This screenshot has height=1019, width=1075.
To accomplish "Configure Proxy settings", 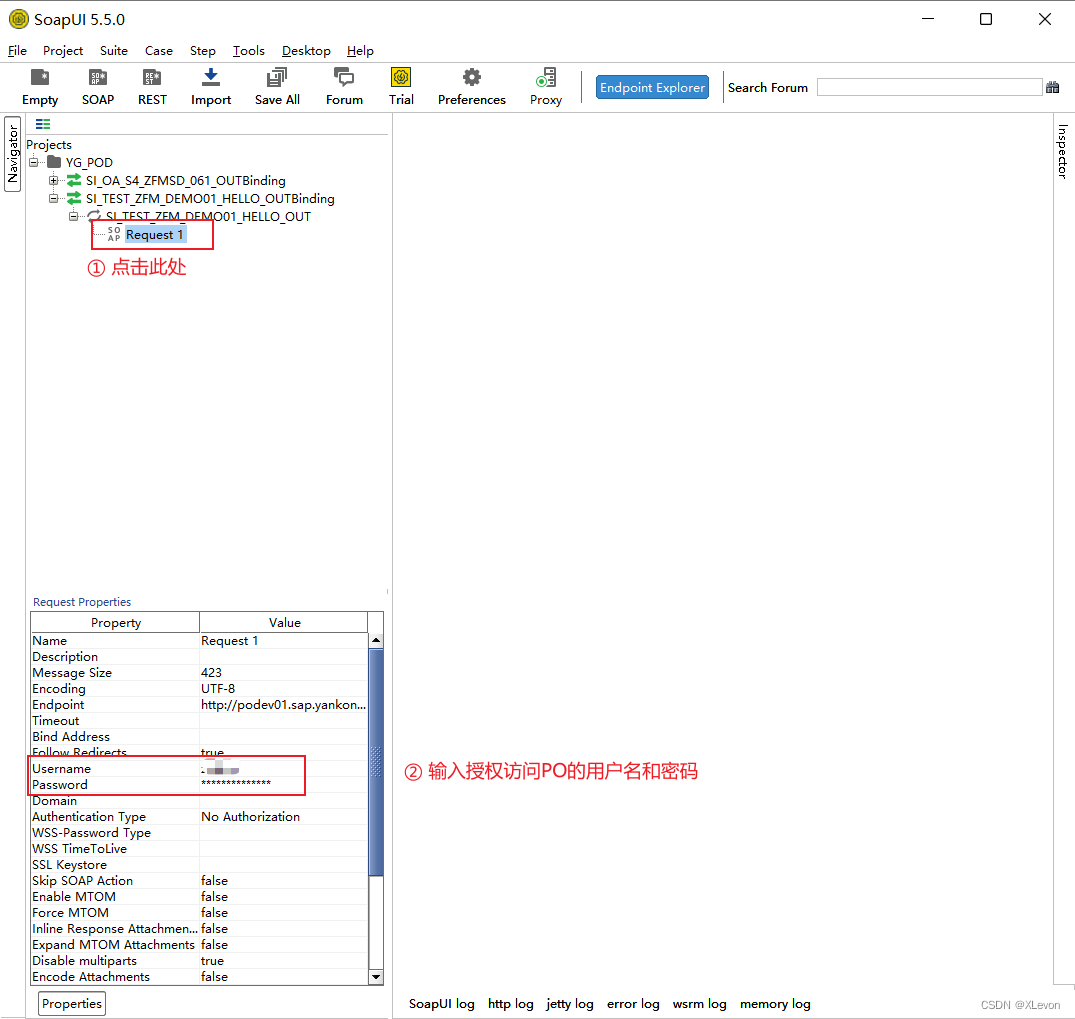I will point(546,85).
